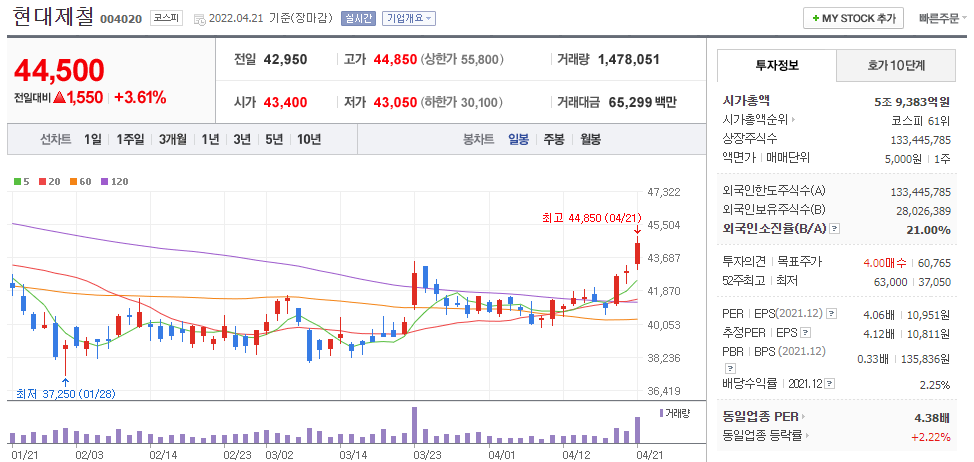974x462 pixels.
Task: Click the 시가총액순위 link
Action: coord(755,120)
